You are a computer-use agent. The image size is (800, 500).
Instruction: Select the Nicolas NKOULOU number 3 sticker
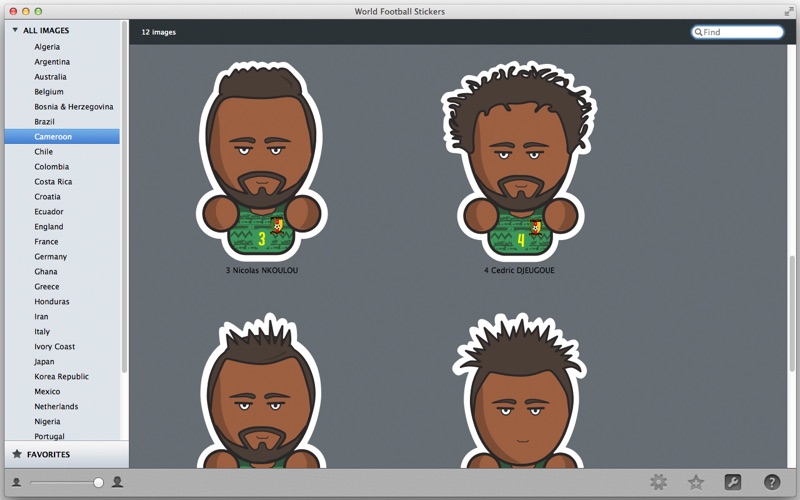click(x=262, y=160)
